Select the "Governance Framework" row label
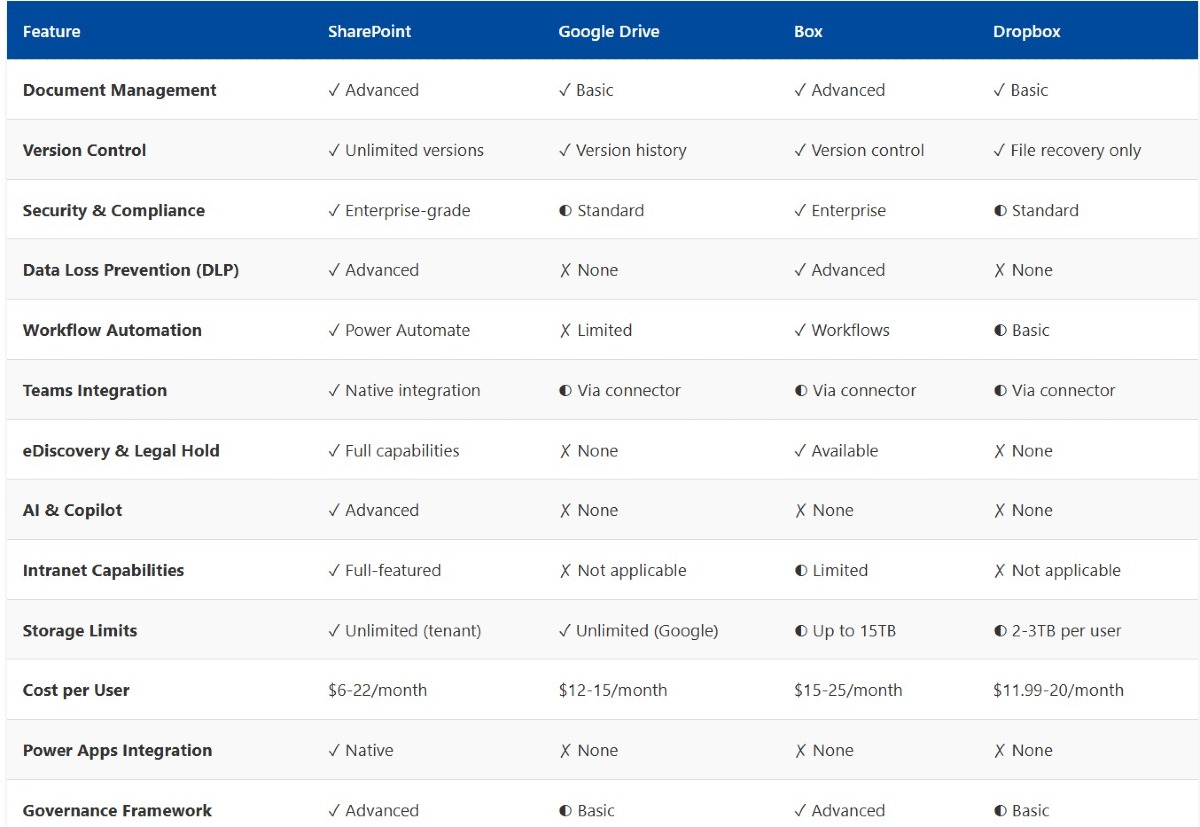Screen dimensions: 1200x827 pyautogui.click(x=117, y=810)
